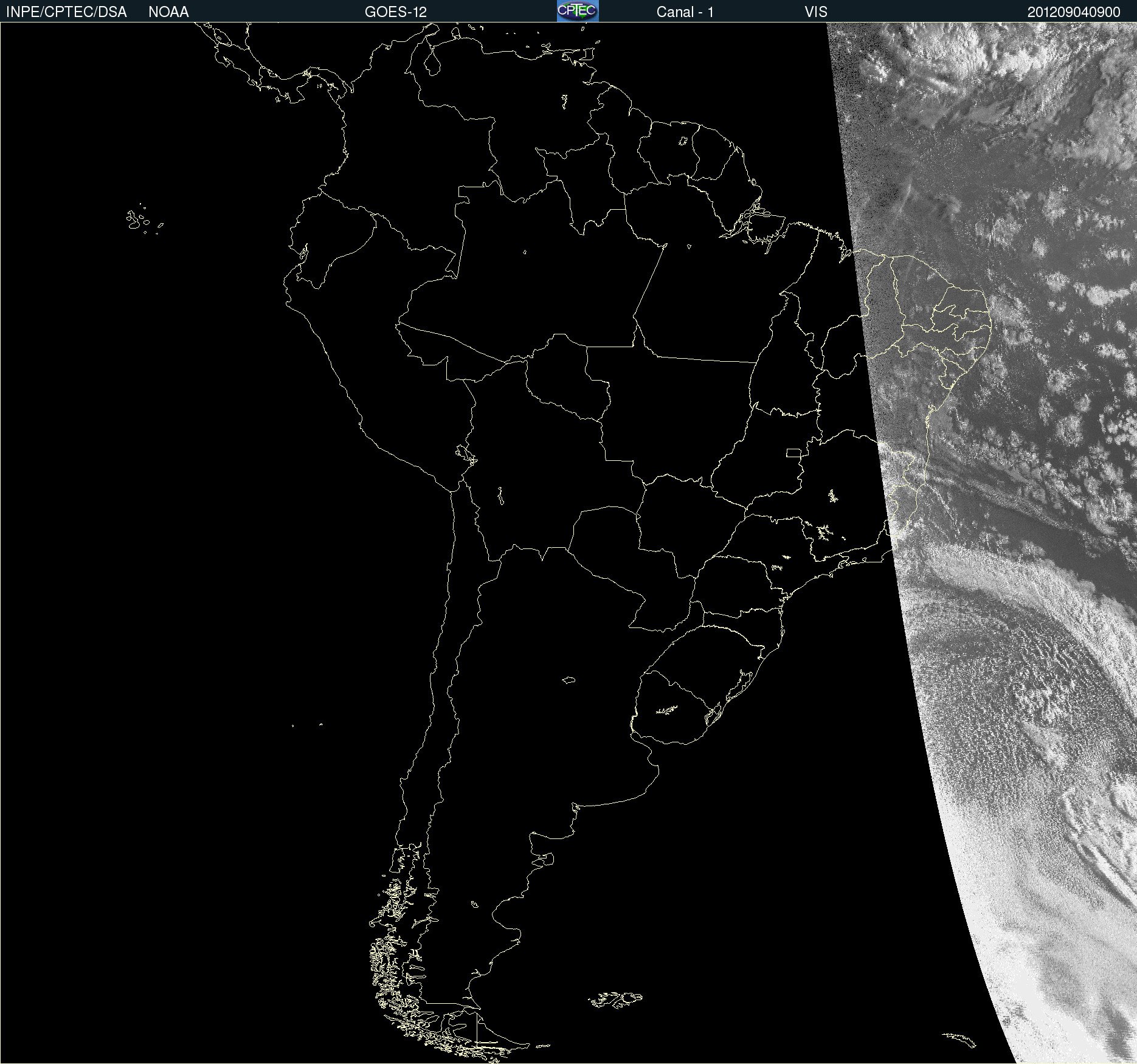Viewport: 1137px width, 1064px height.
Task: Click the Canal - 1 label
Action: (x=685, y=12)
